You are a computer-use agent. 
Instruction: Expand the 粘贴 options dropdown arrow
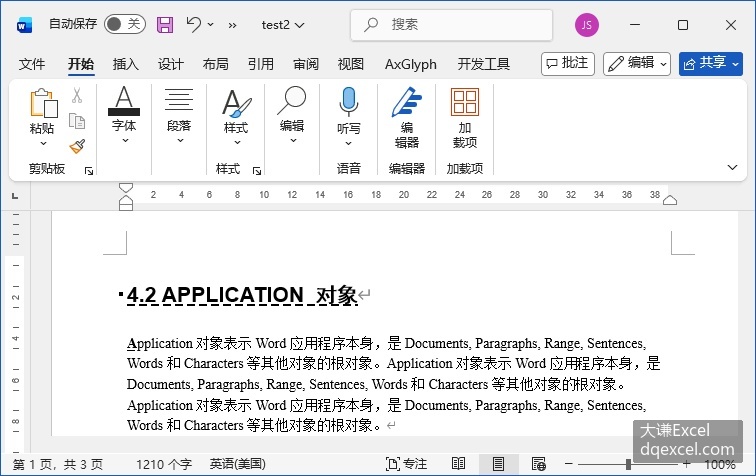coord(43,143)
